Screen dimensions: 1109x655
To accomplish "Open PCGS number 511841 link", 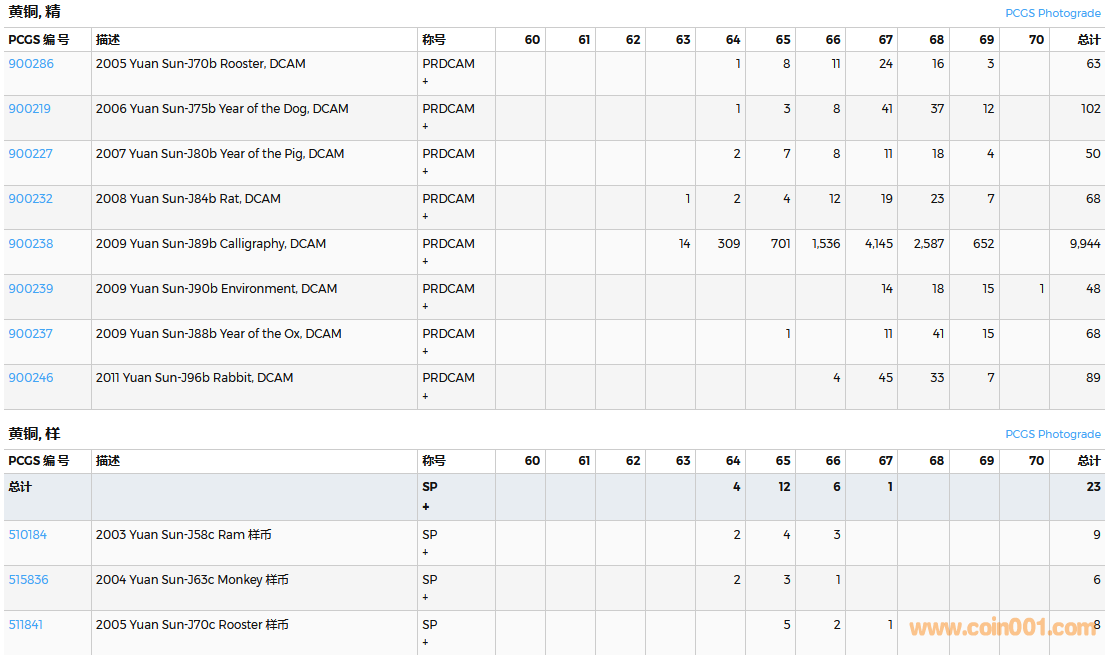I will 26,625.
